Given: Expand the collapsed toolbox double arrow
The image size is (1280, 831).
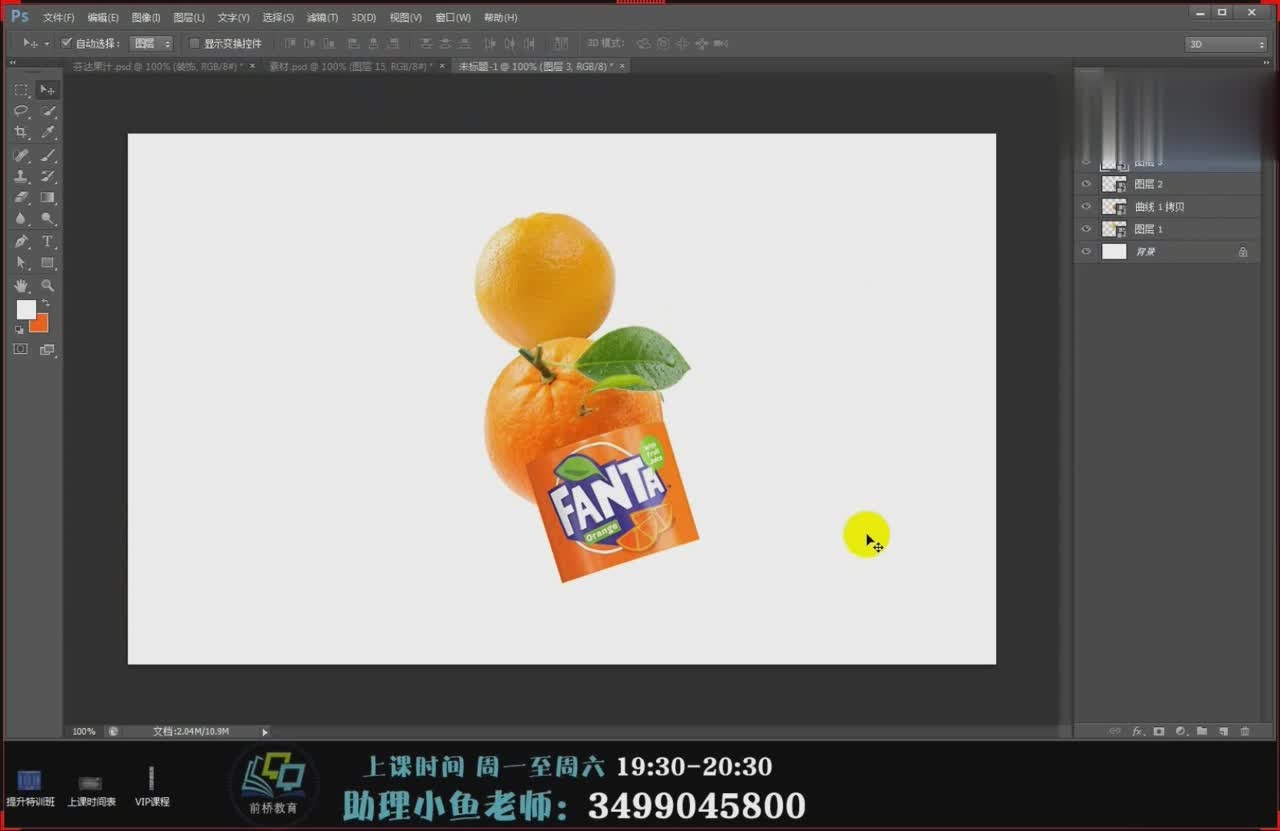Looking at the screenshot, I should (13, 64).
